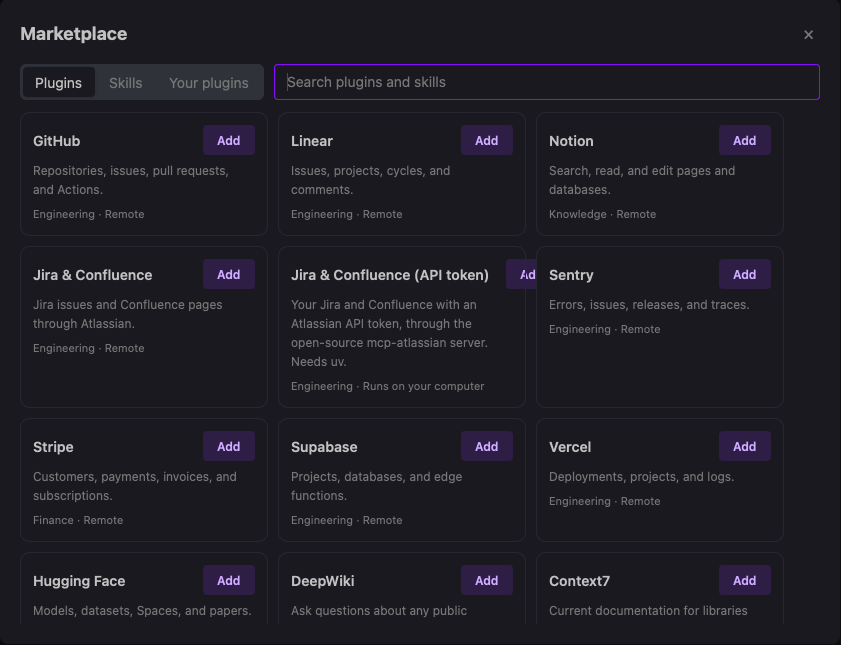Add the Linear plugin

486,140
